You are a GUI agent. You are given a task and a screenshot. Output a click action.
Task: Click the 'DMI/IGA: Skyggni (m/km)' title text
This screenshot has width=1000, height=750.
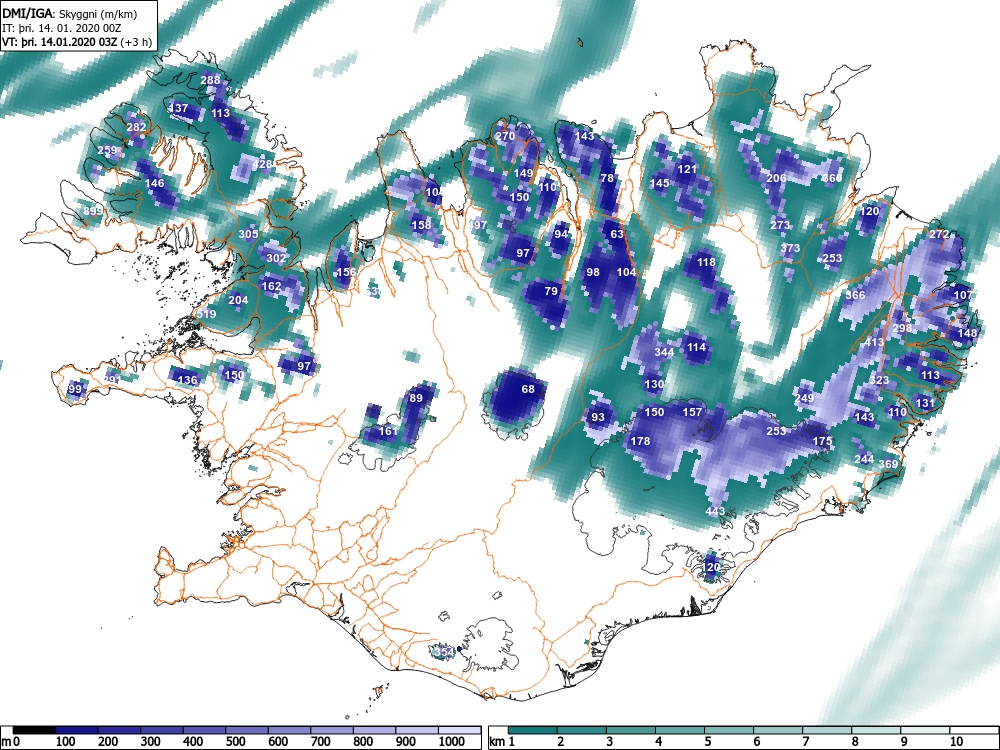pos(70,14)
